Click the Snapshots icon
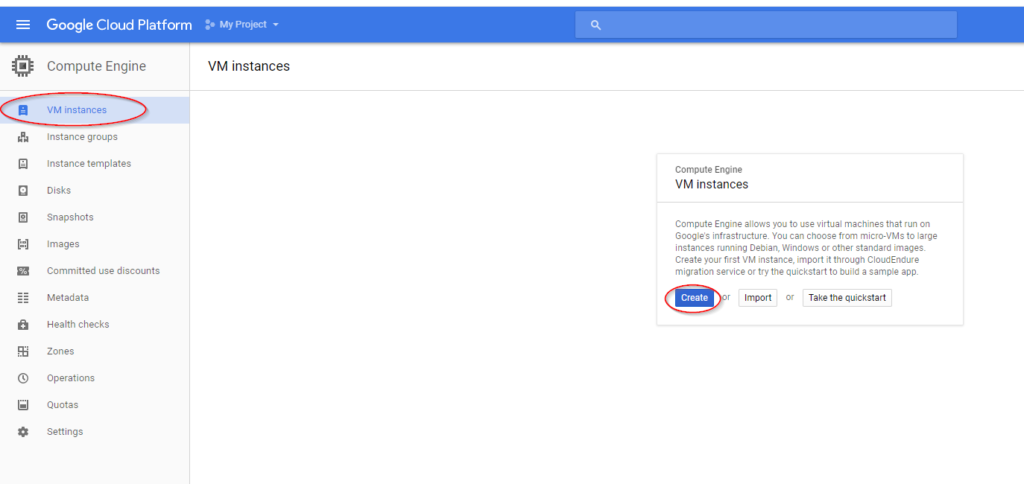 click(23, 218)
